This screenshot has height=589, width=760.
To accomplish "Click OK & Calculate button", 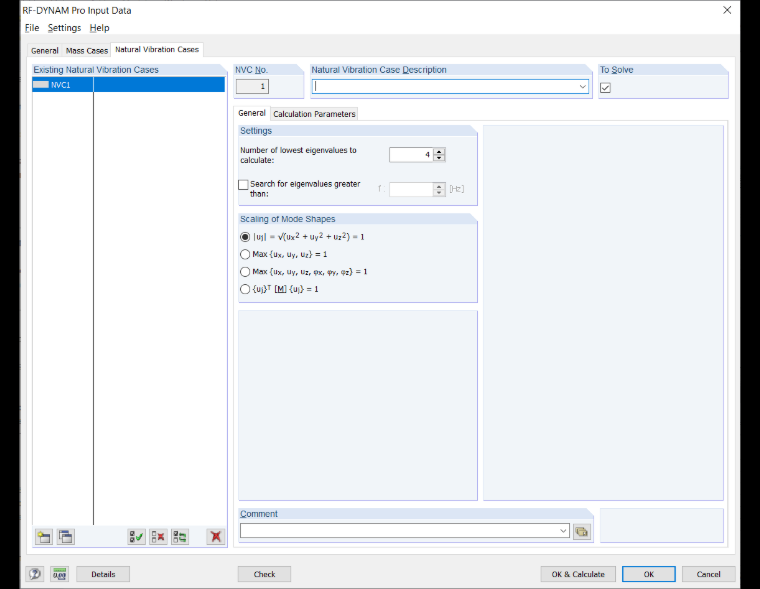I will tap(578, 574).
